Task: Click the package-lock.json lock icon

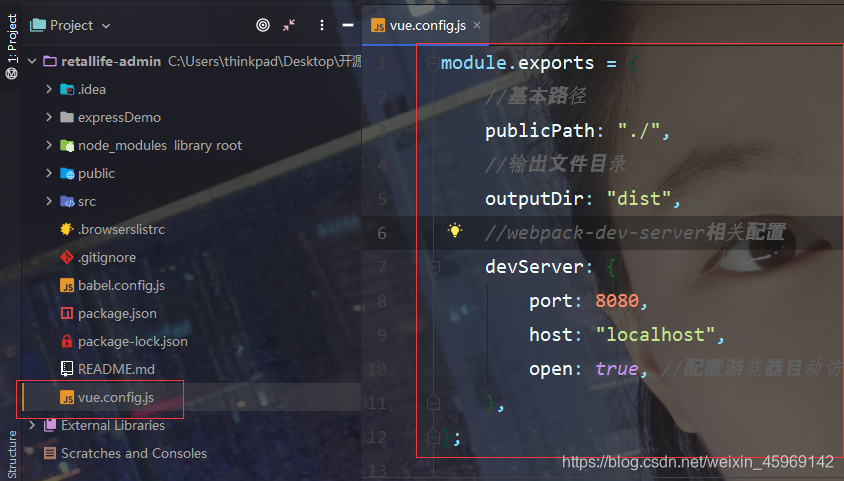Action: coord(67,341)
